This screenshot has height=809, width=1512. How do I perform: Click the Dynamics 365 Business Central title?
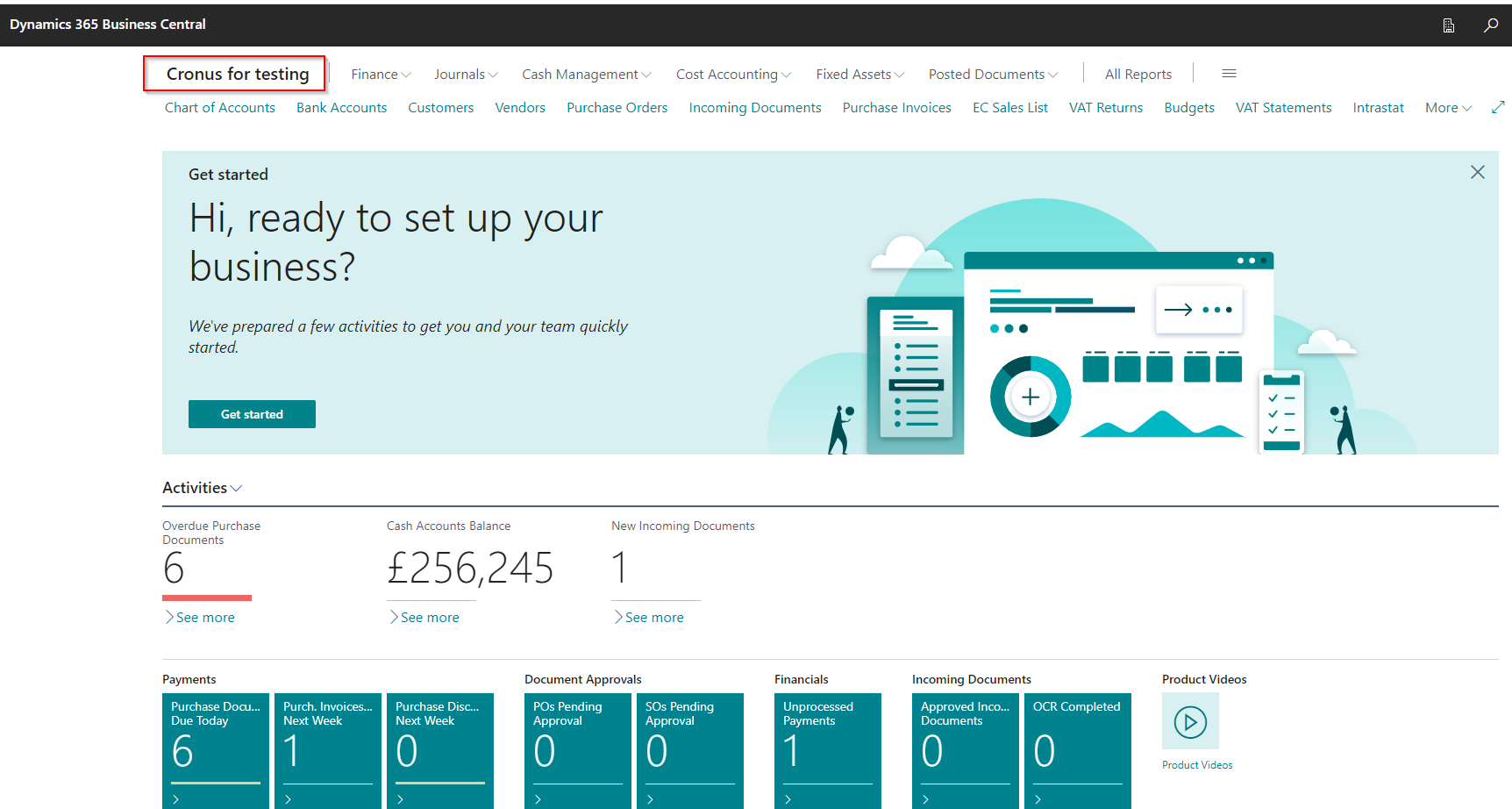click(108, 25)
